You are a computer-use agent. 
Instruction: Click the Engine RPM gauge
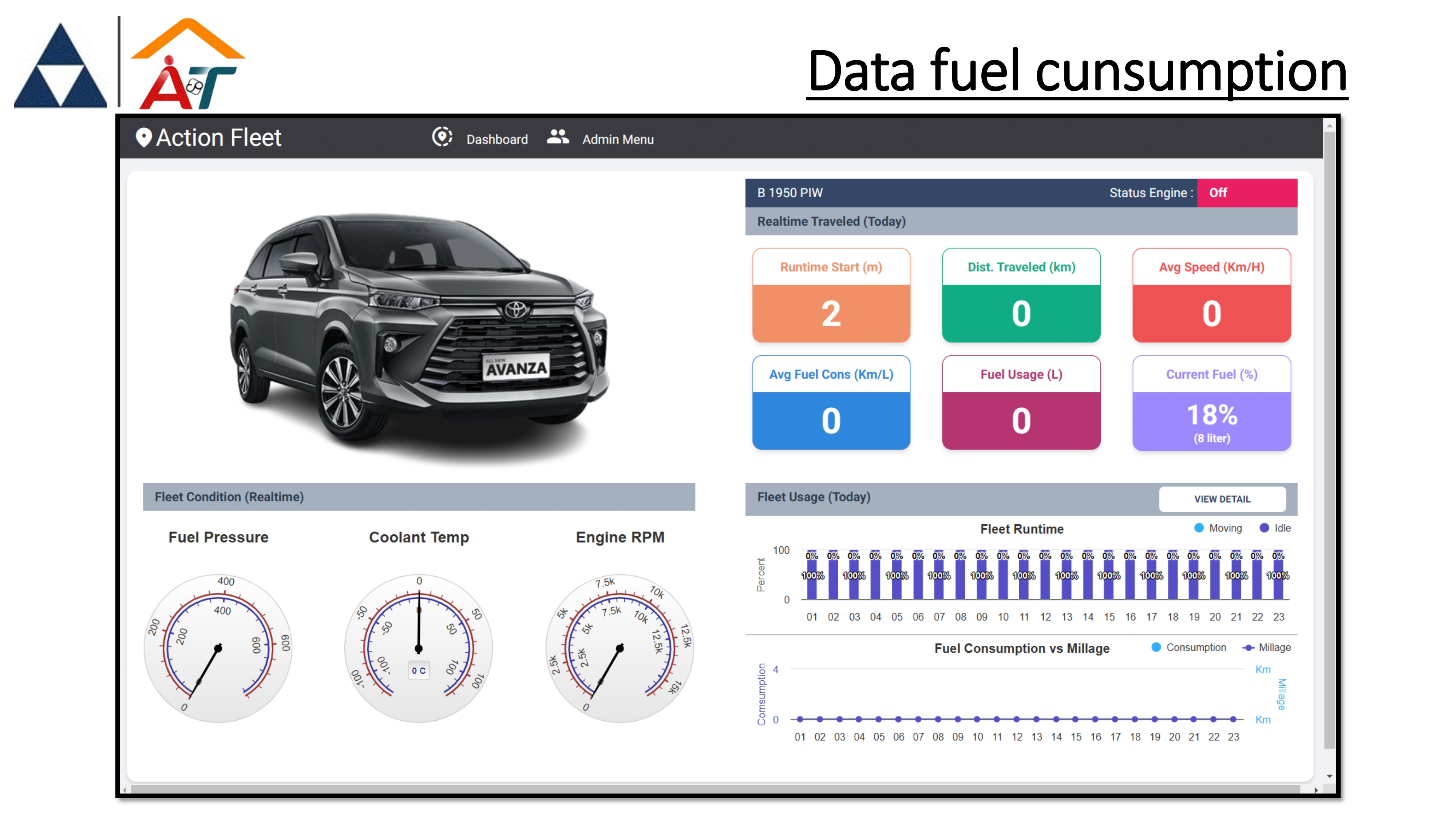tap(620, 648)
